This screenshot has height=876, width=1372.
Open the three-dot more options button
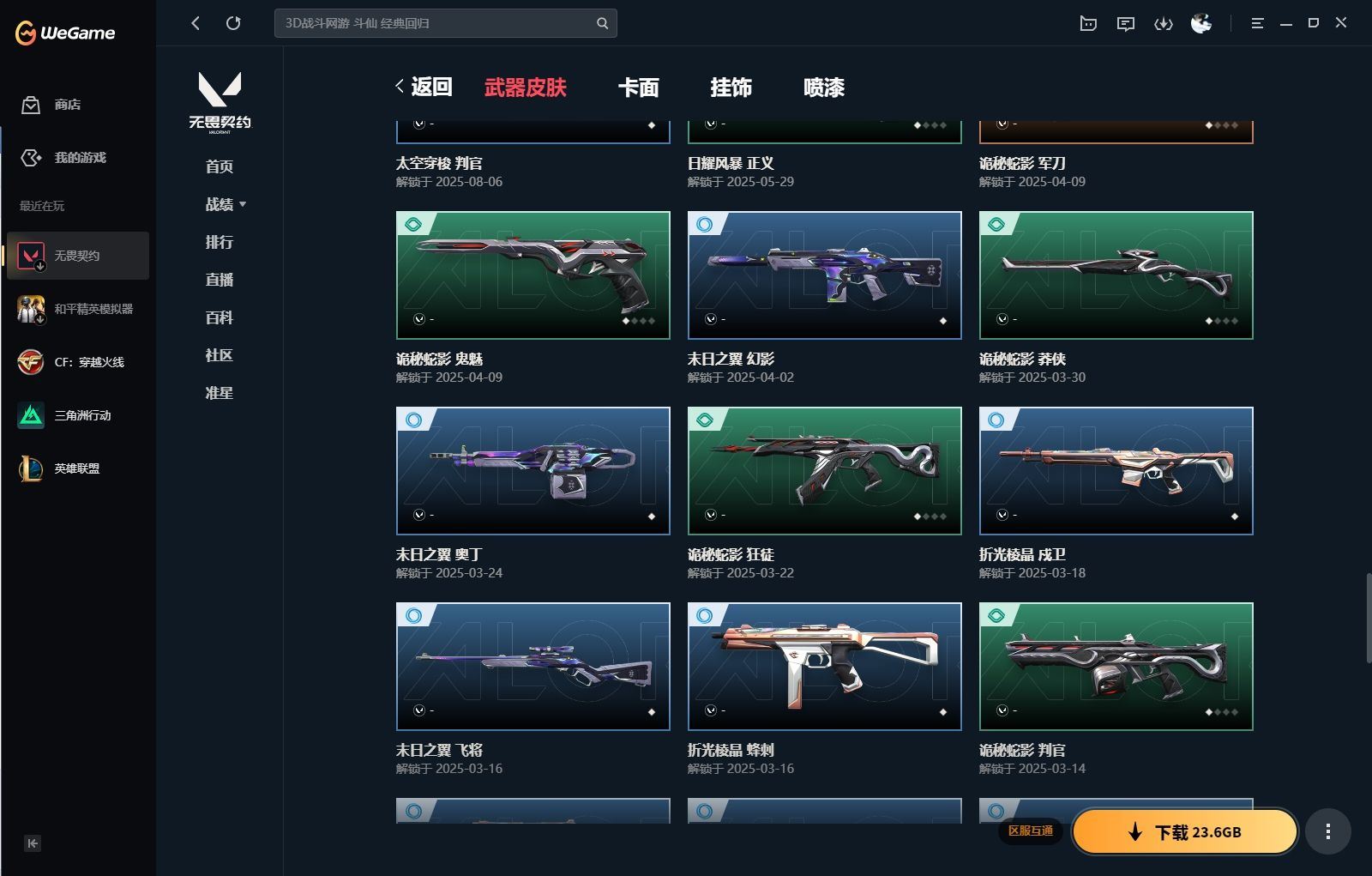[1328, 831]
